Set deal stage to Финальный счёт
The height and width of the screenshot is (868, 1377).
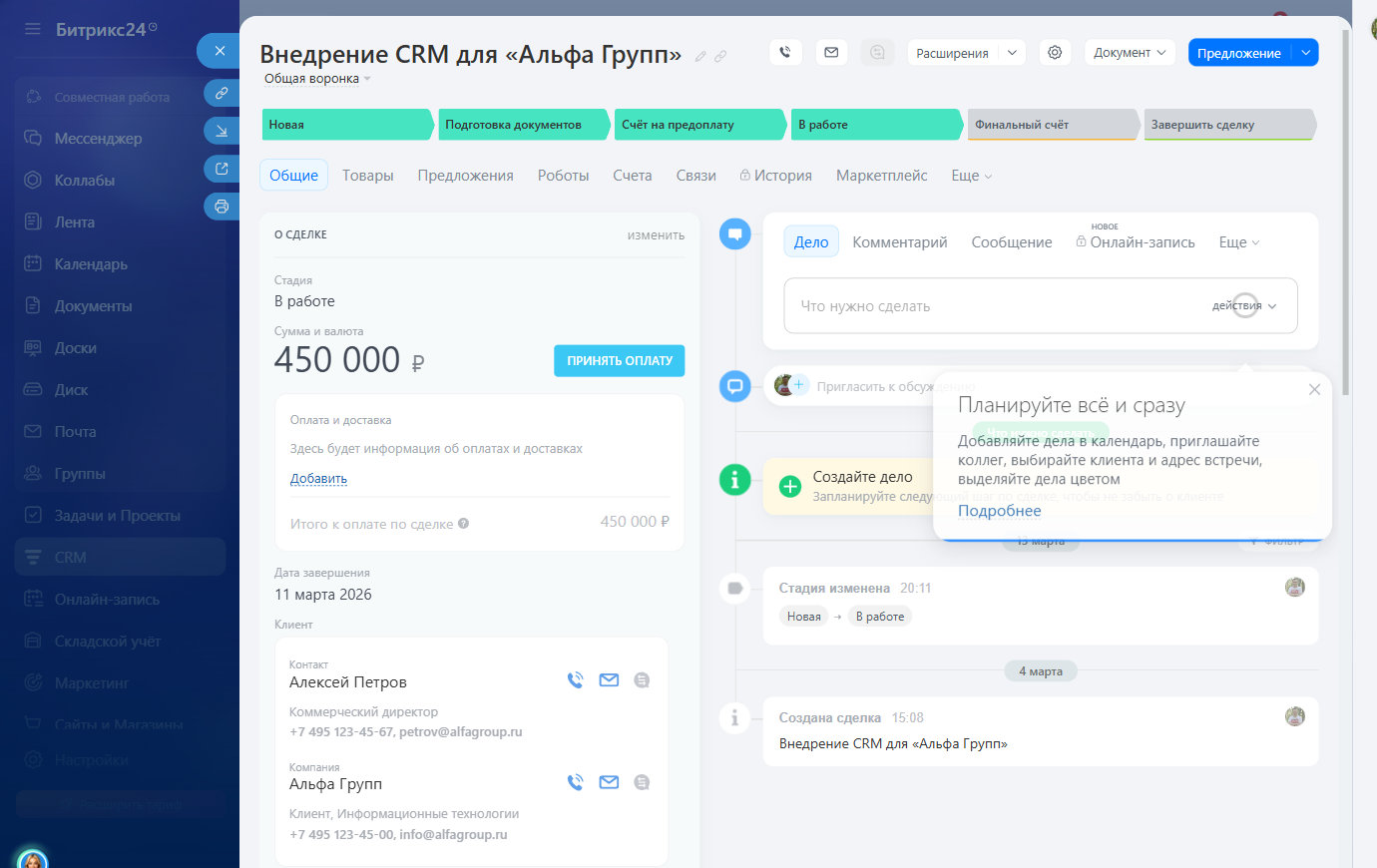pos(1054,125)
